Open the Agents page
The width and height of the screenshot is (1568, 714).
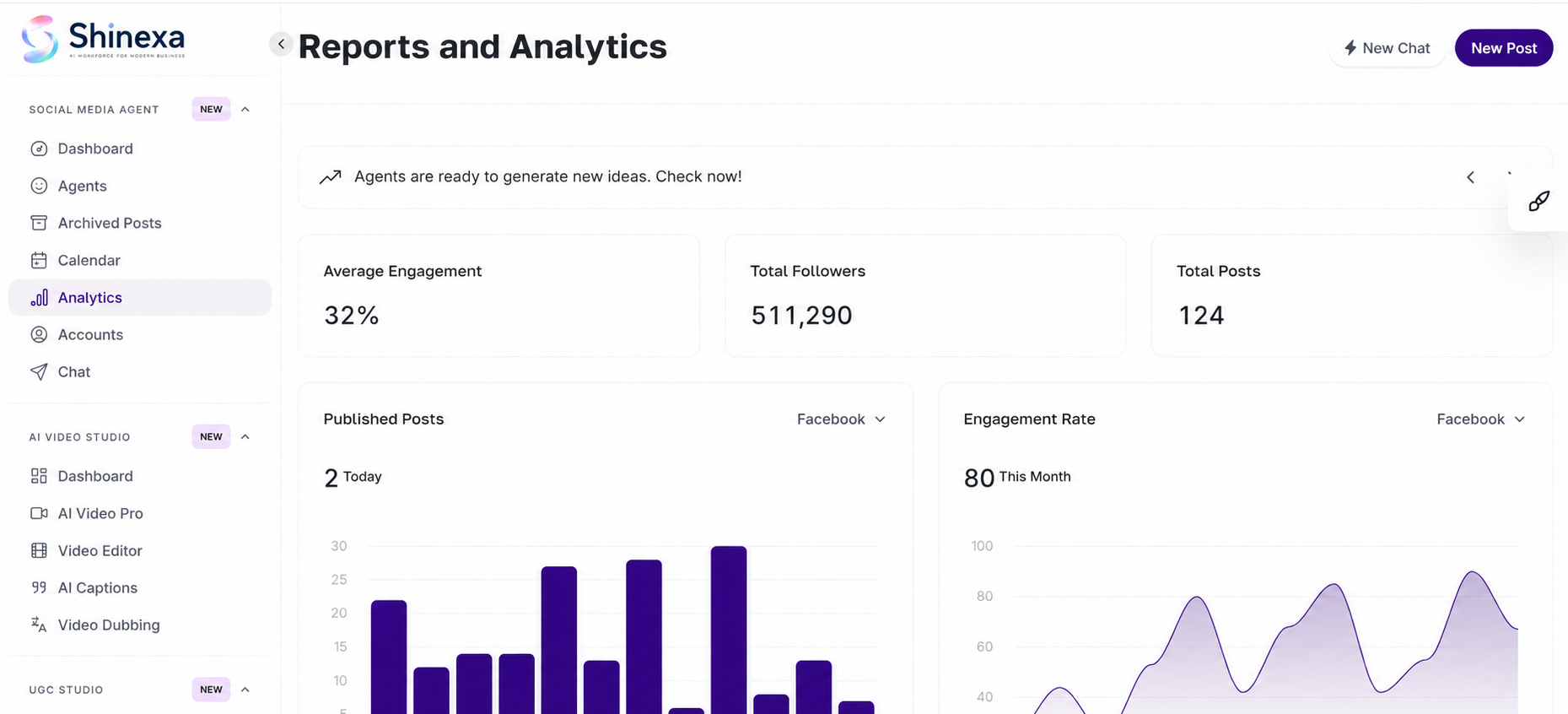[140, 186]
